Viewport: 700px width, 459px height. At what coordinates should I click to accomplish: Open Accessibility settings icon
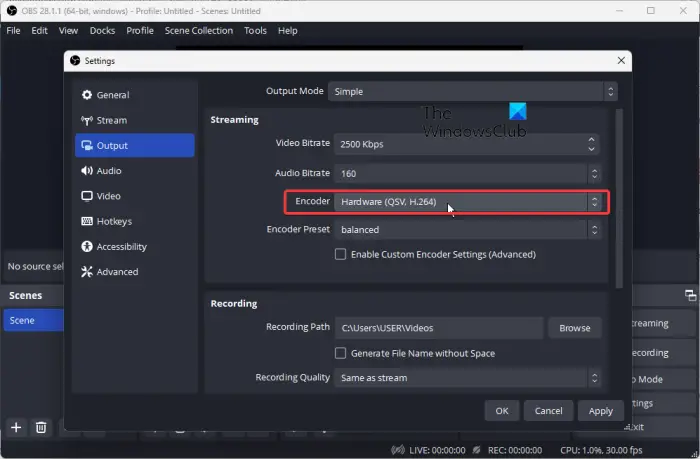[87, 246]
